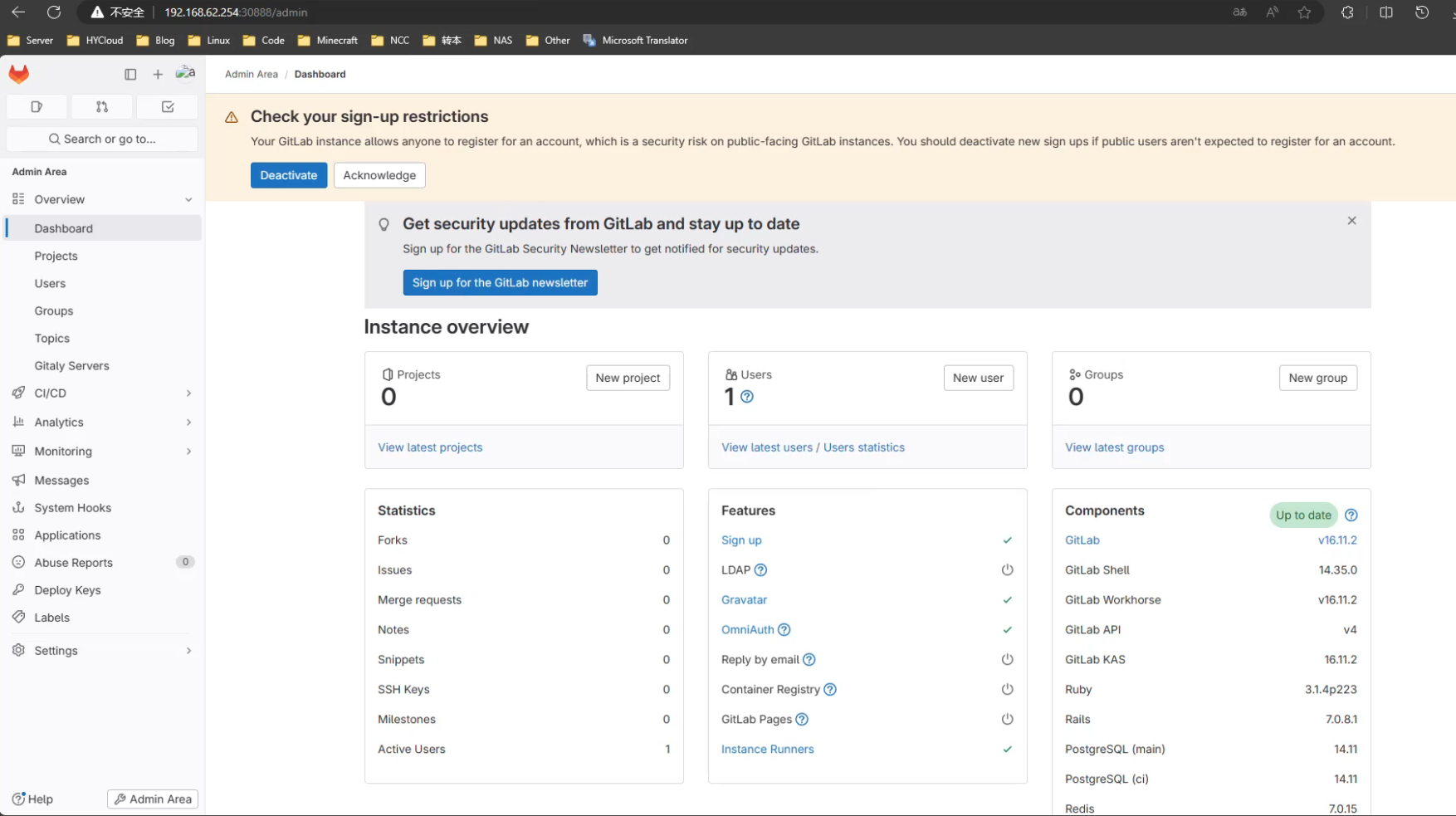Viewport: 1456px width, 816px height.
Task: Collapse the Overview sidebar section
Action: (x=188, y=200)
